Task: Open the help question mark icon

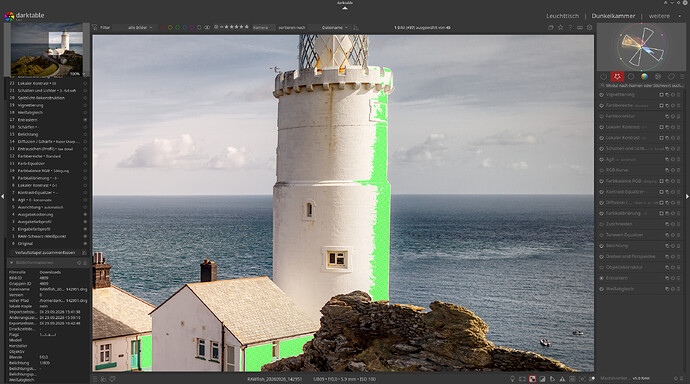Action: coord(570,27)
